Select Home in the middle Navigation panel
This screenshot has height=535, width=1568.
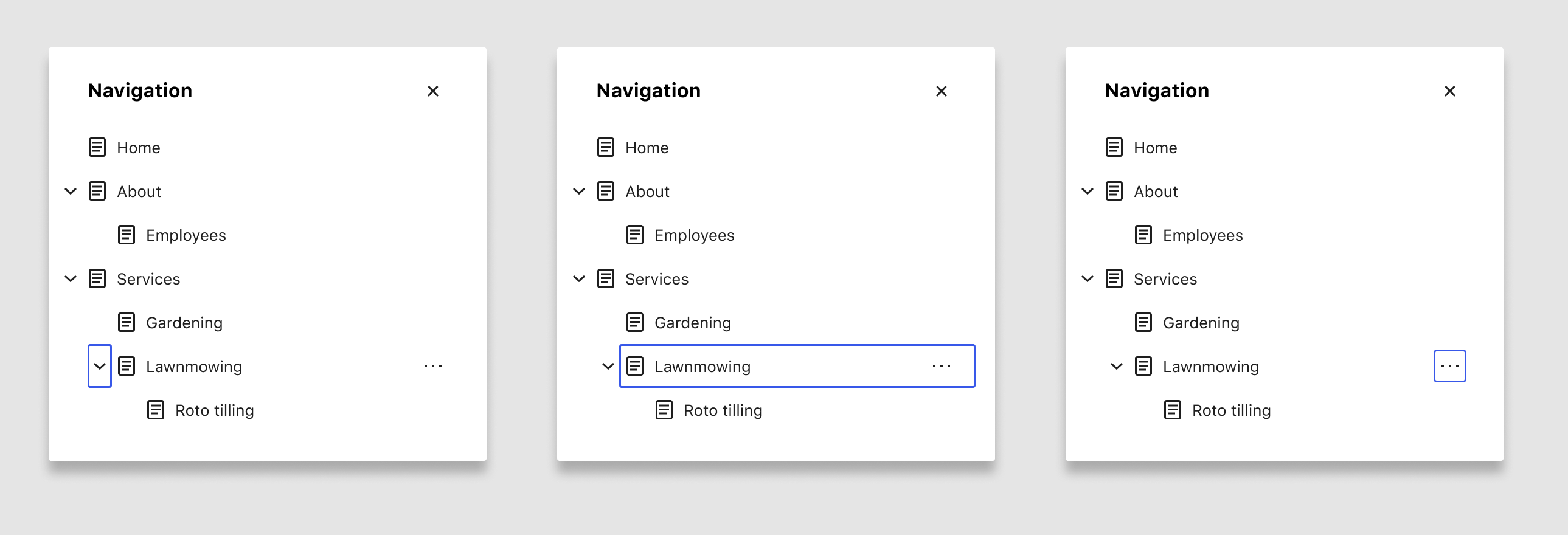point(647,148)
